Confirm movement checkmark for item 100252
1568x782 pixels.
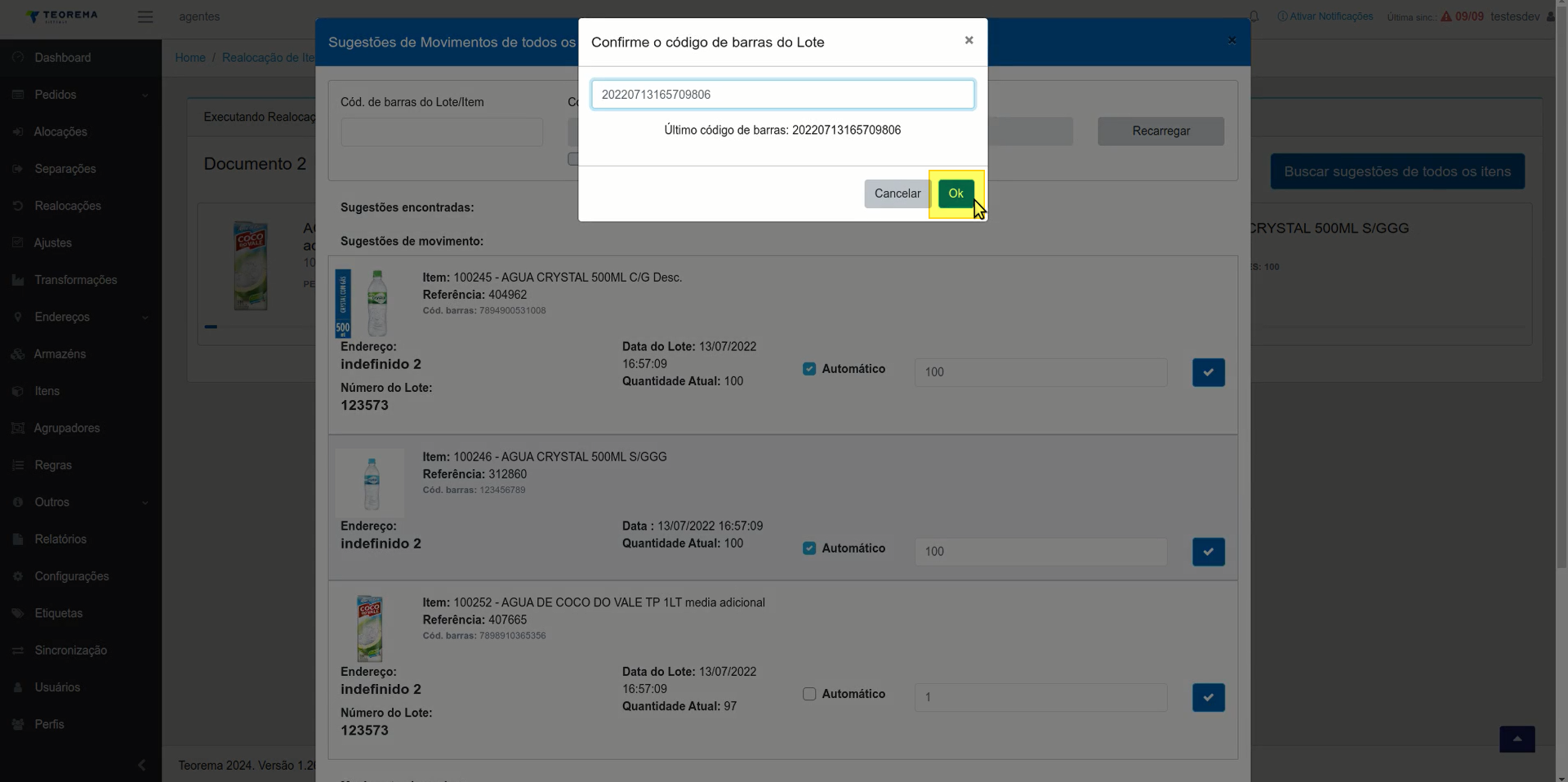pyautogui.click(x=1208, y=698)
